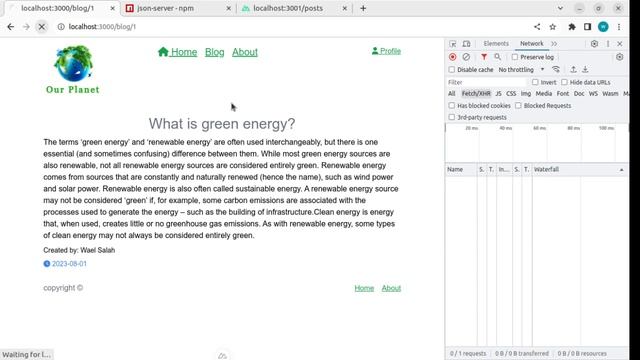Toggle the browser side panel icon
Image resolution: width=640 pixels, height=360 pixels.
point(587,27)
